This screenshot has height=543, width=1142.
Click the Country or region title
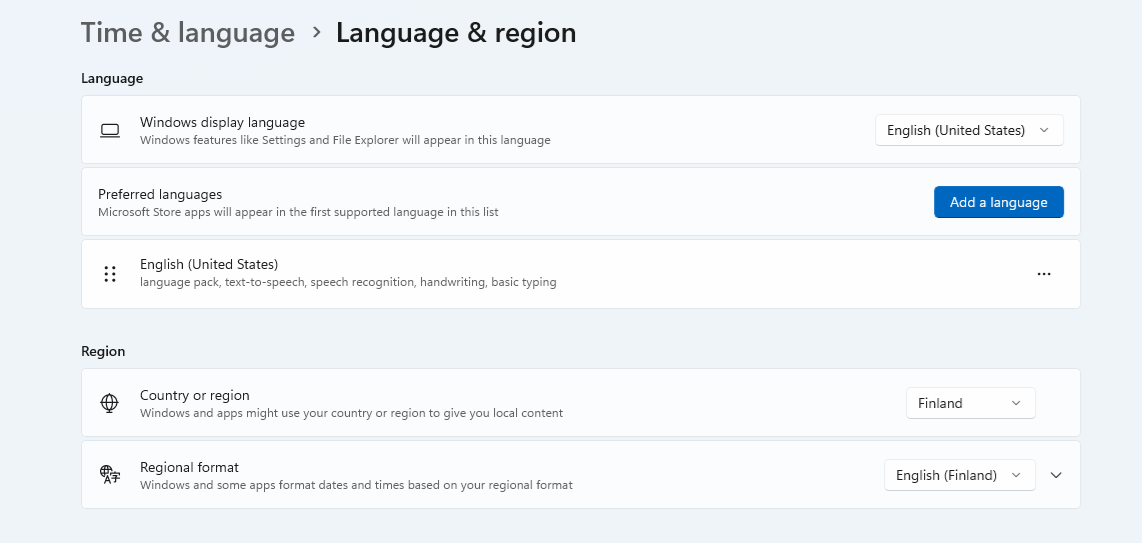tap(195, 395)
